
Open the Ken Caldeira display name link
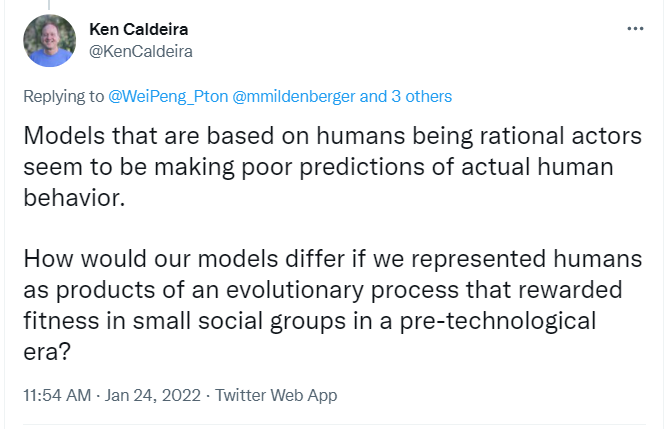(139, 30)
